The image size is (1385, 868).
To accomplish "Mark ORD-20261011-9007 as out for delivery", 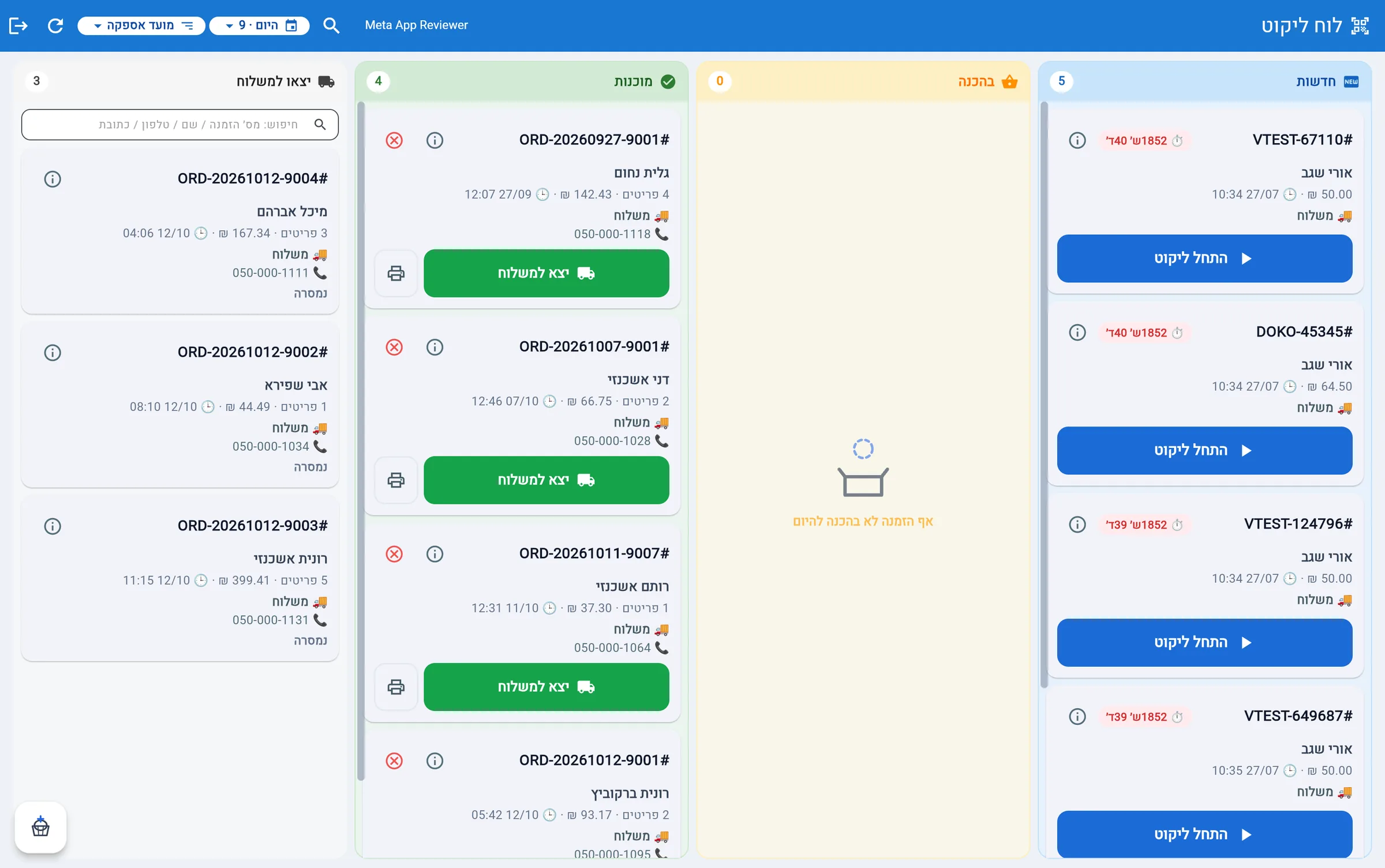I will 546,687.
